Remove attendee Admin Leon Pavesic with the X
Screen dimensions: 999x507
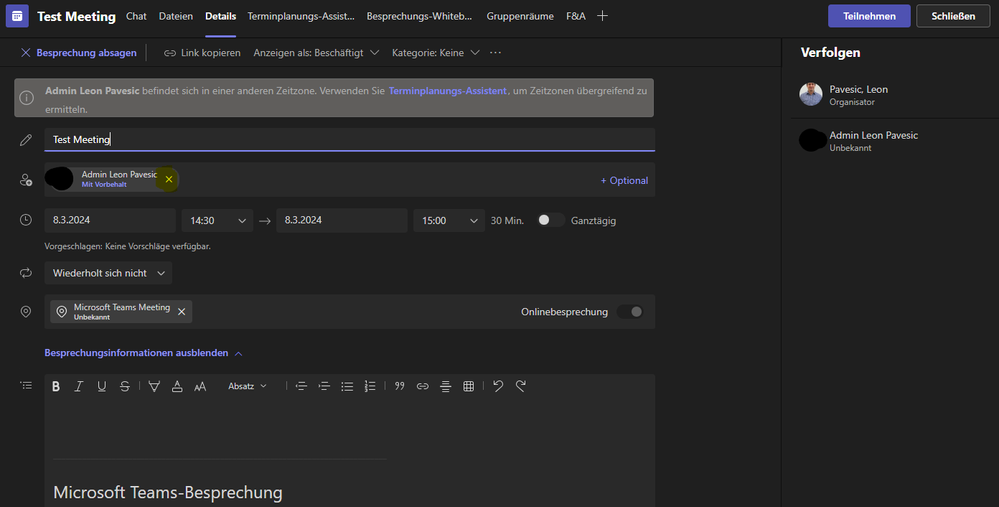click(x=169, y=180)
